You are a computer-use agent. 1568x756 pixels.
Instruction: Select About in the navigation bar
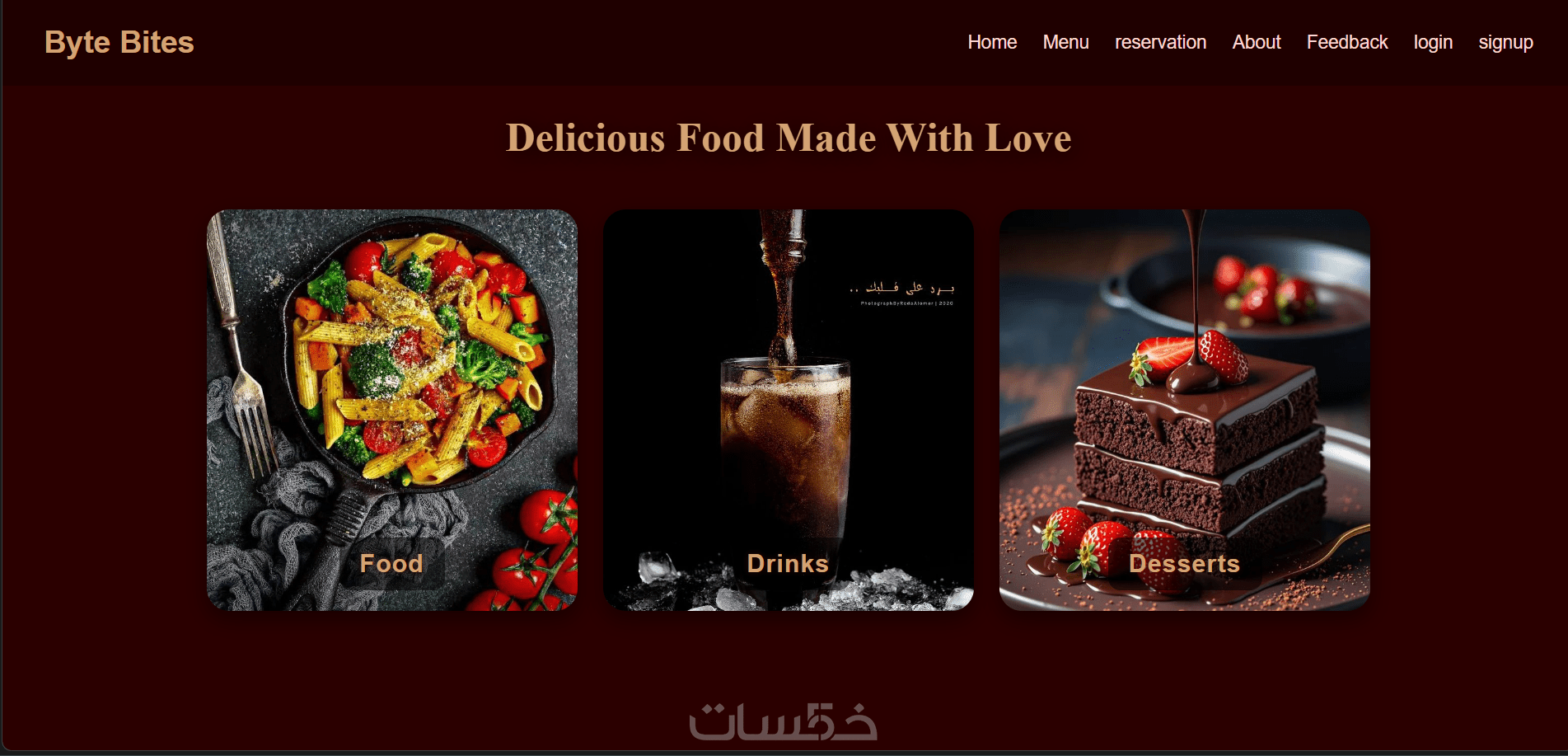1257,42
